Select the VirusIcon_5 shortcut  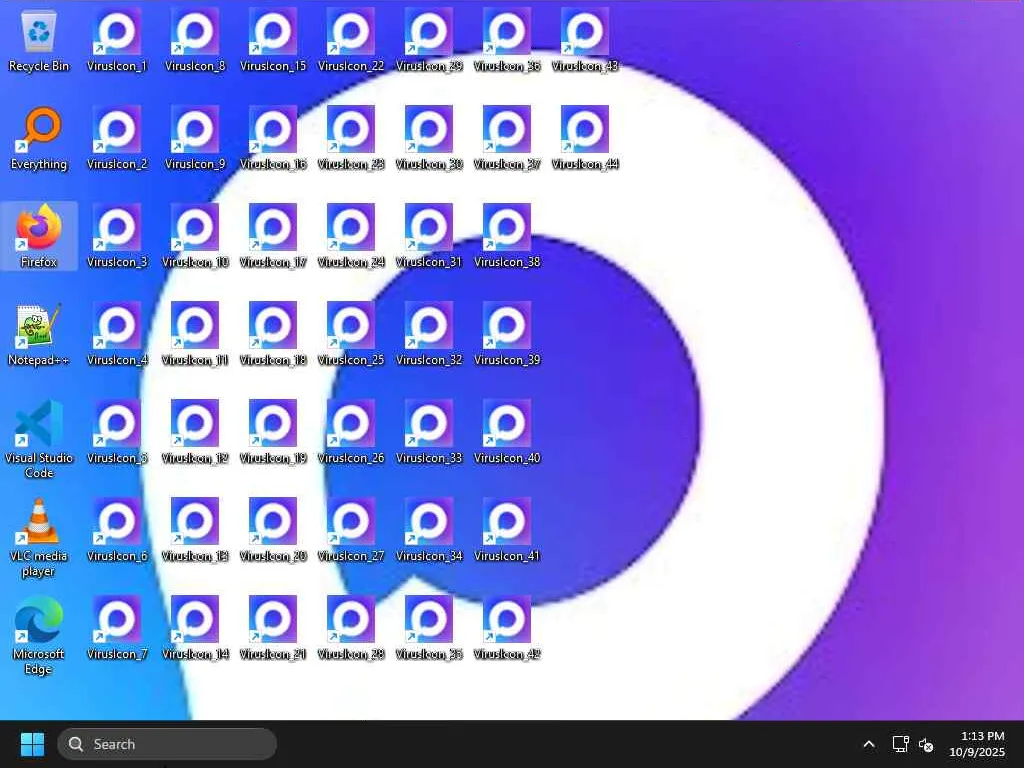pos(118,432)
